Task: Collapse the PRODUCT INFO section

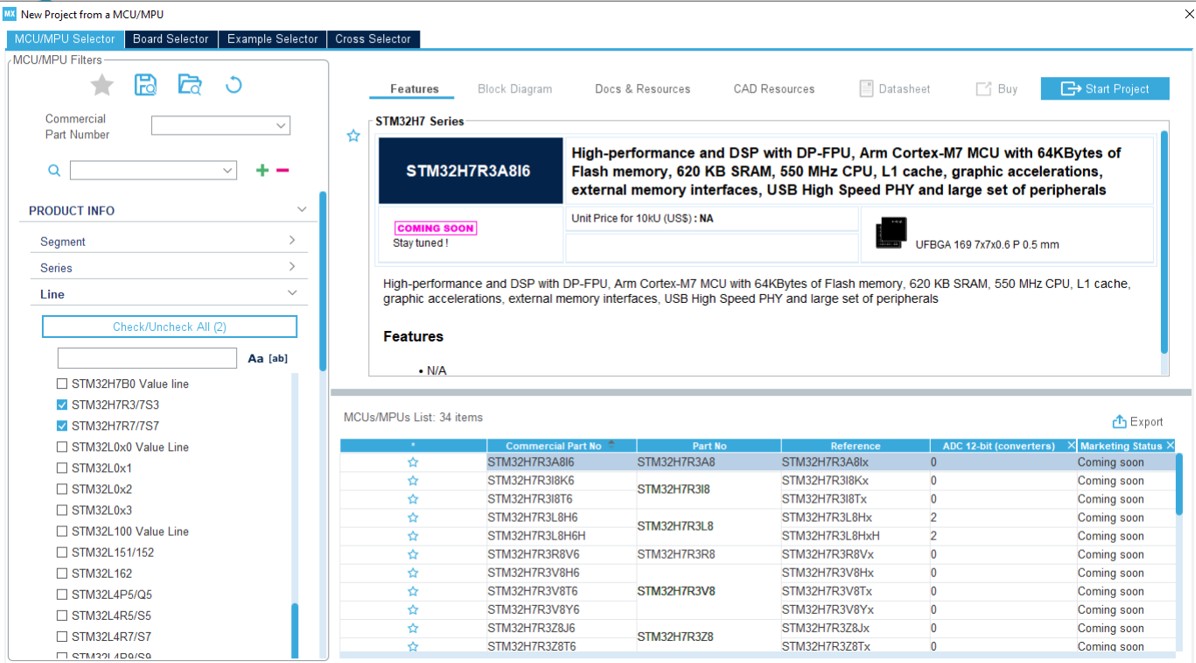Action: (x=302, y=209)
